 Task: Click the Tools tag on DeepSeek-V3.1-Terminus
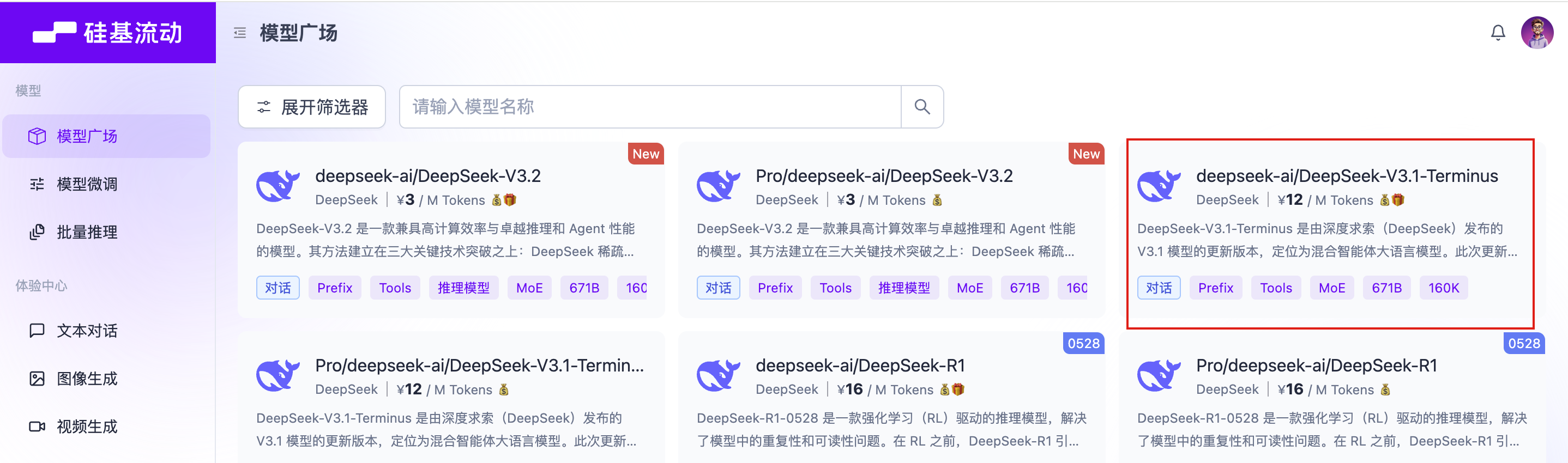pyautogui.click(x=1276, y=288)
